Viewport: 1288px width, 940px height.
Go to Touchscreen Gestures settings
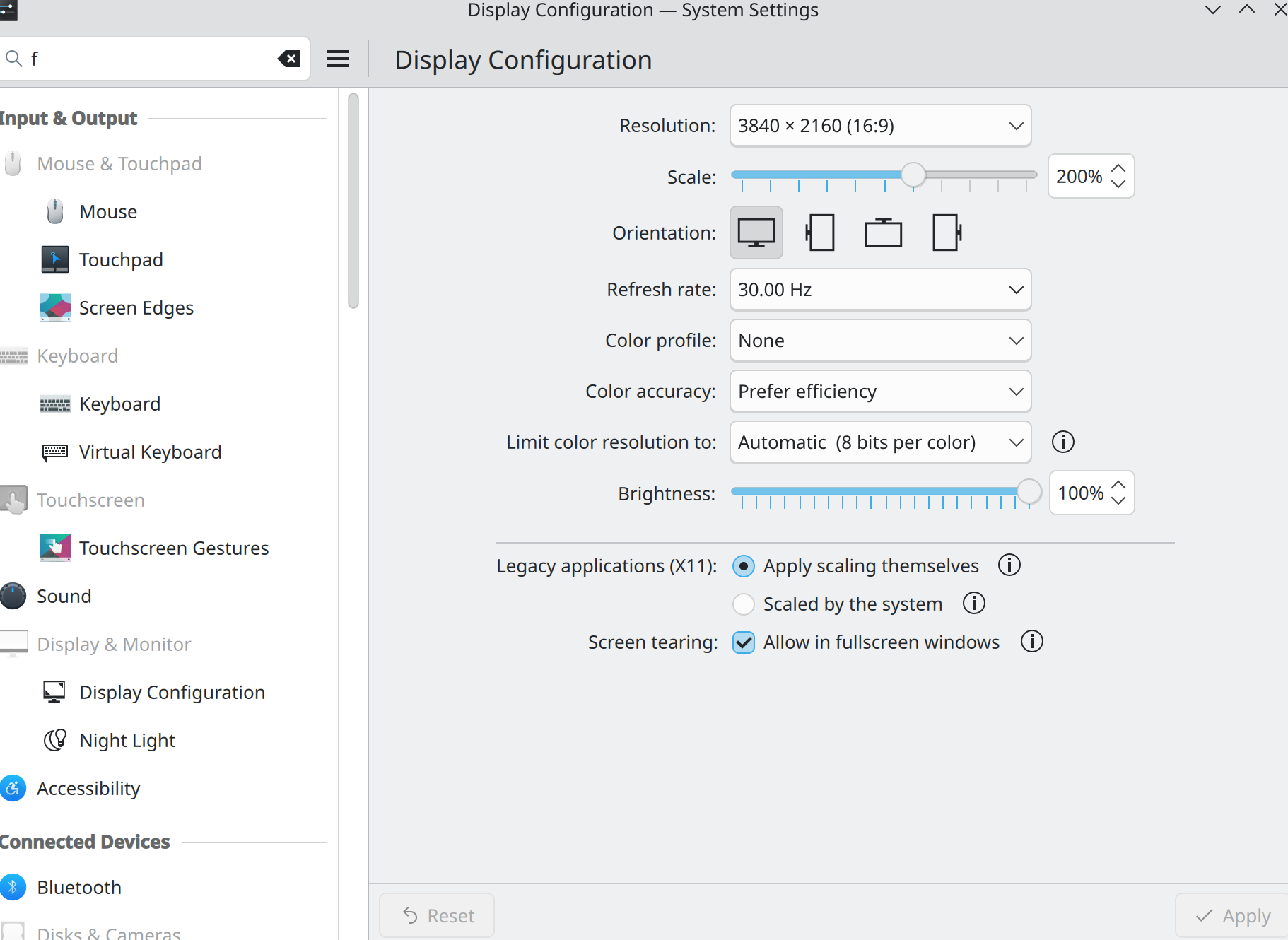coord(174,548)
